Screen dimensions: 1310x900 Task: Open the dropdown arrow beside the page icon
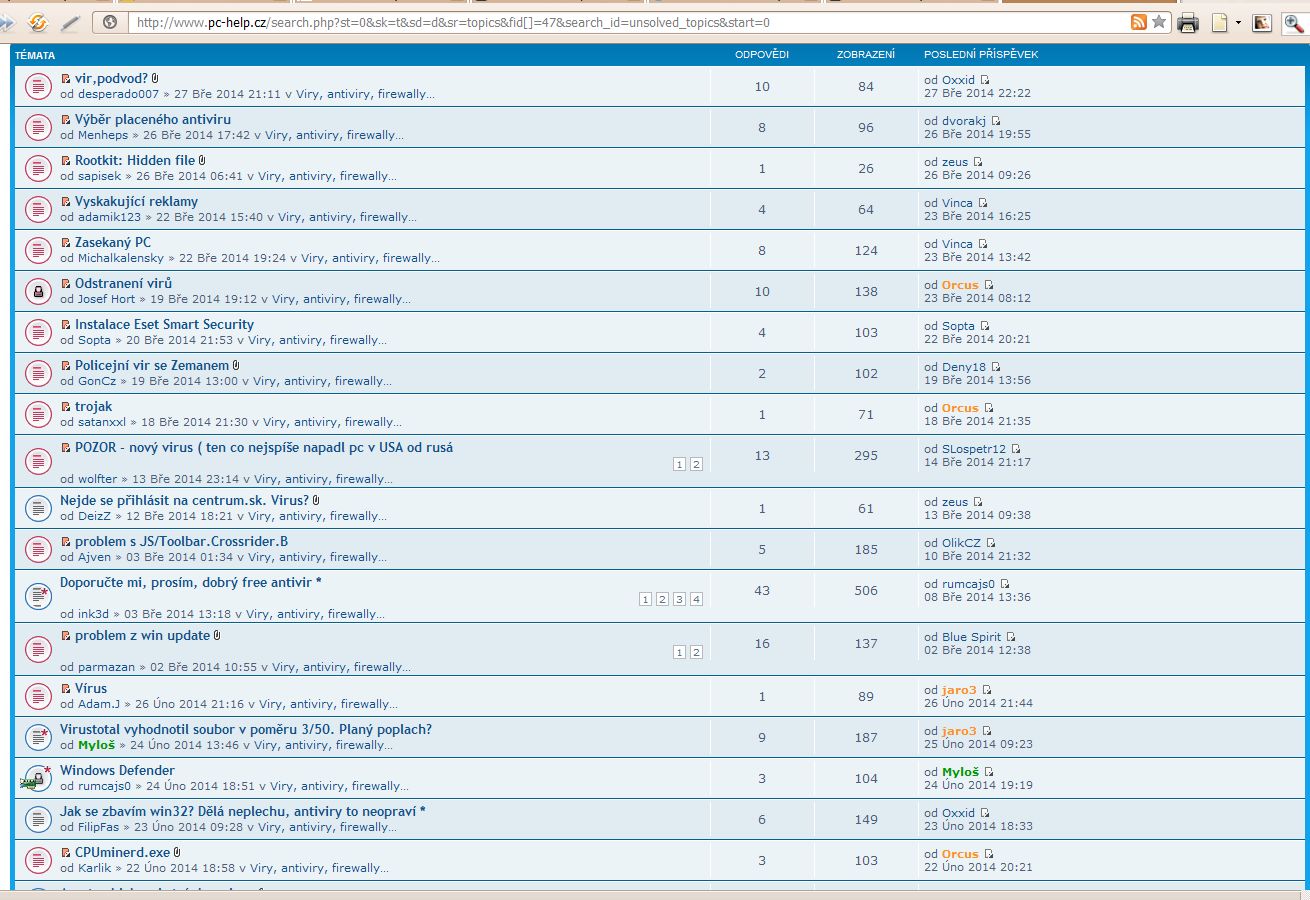coord(1238,22)
